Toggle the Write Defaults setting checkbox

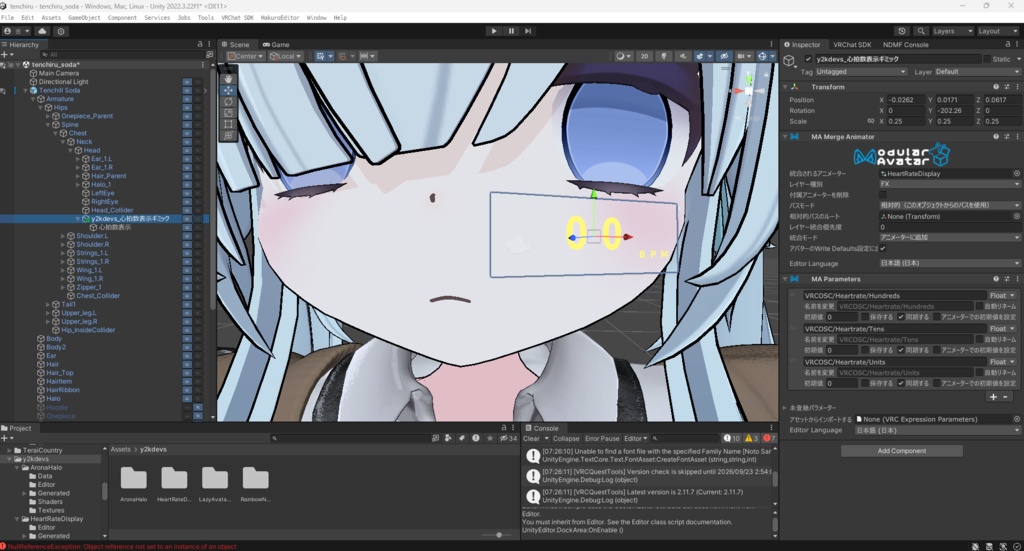point(883,248)
